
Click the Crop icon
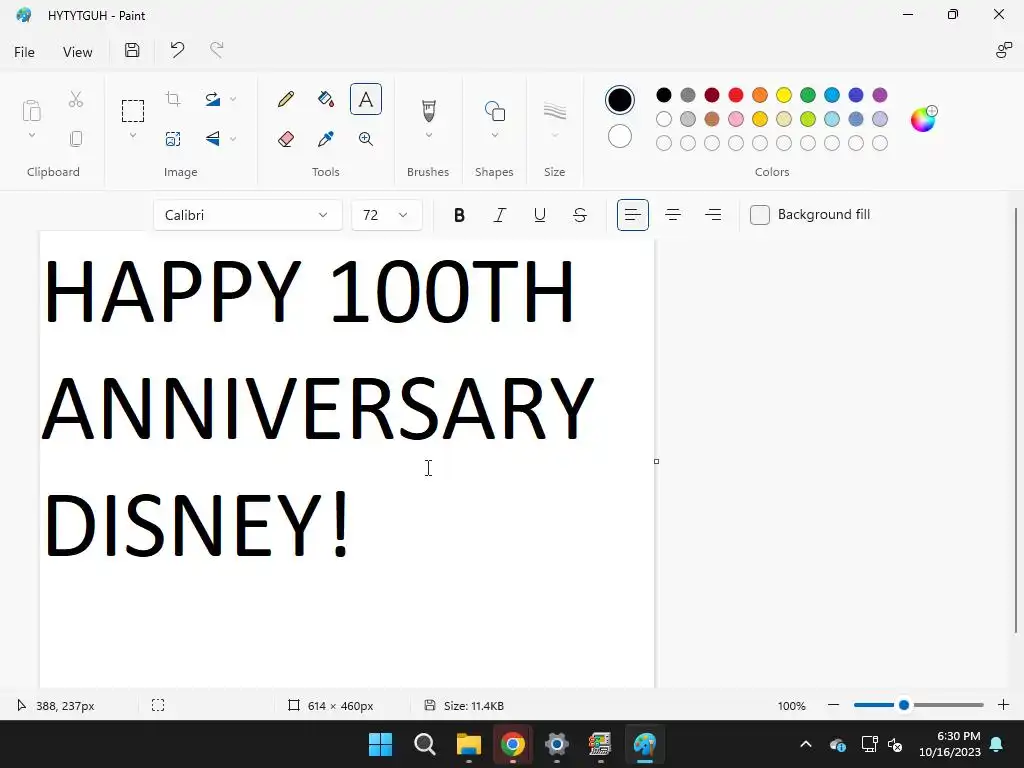pyautogui.click(x=173, y=99)
